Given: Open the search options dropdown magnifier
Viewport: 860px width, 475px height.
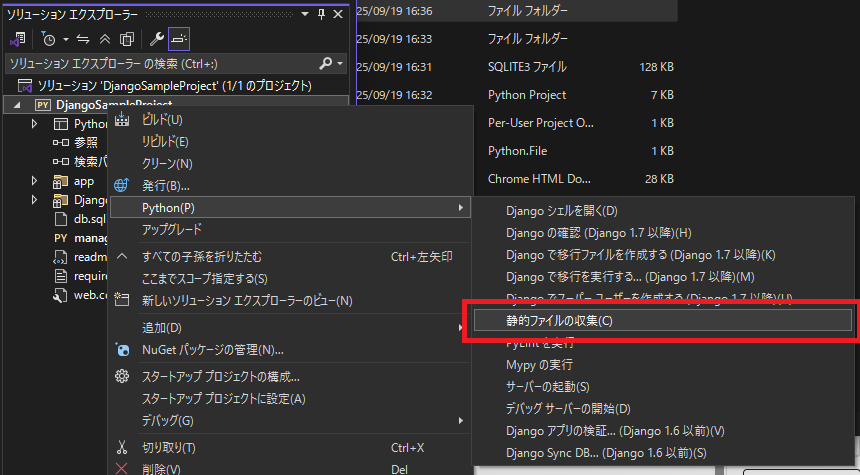Looking at the screenshot, I should click(x=328, y=63).
